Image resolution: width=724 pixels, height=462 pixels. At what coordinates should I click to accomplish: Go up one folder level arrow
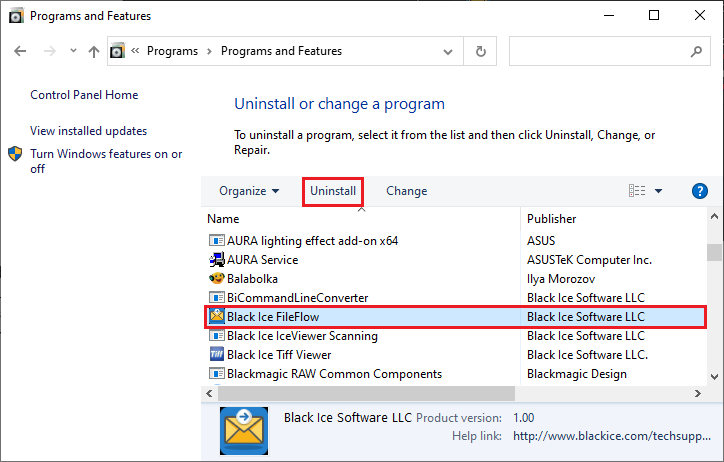[x=94, y=51]
